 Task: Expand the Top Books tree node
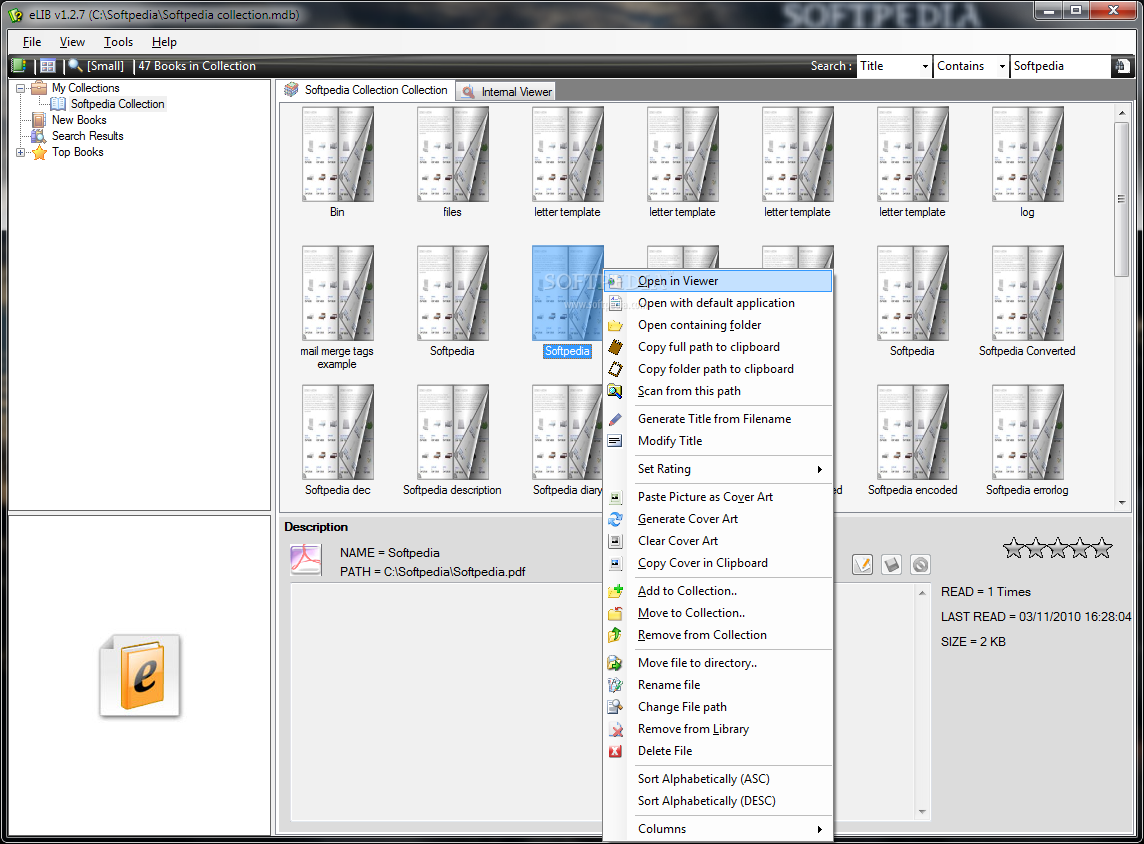[x=20, y=152]
